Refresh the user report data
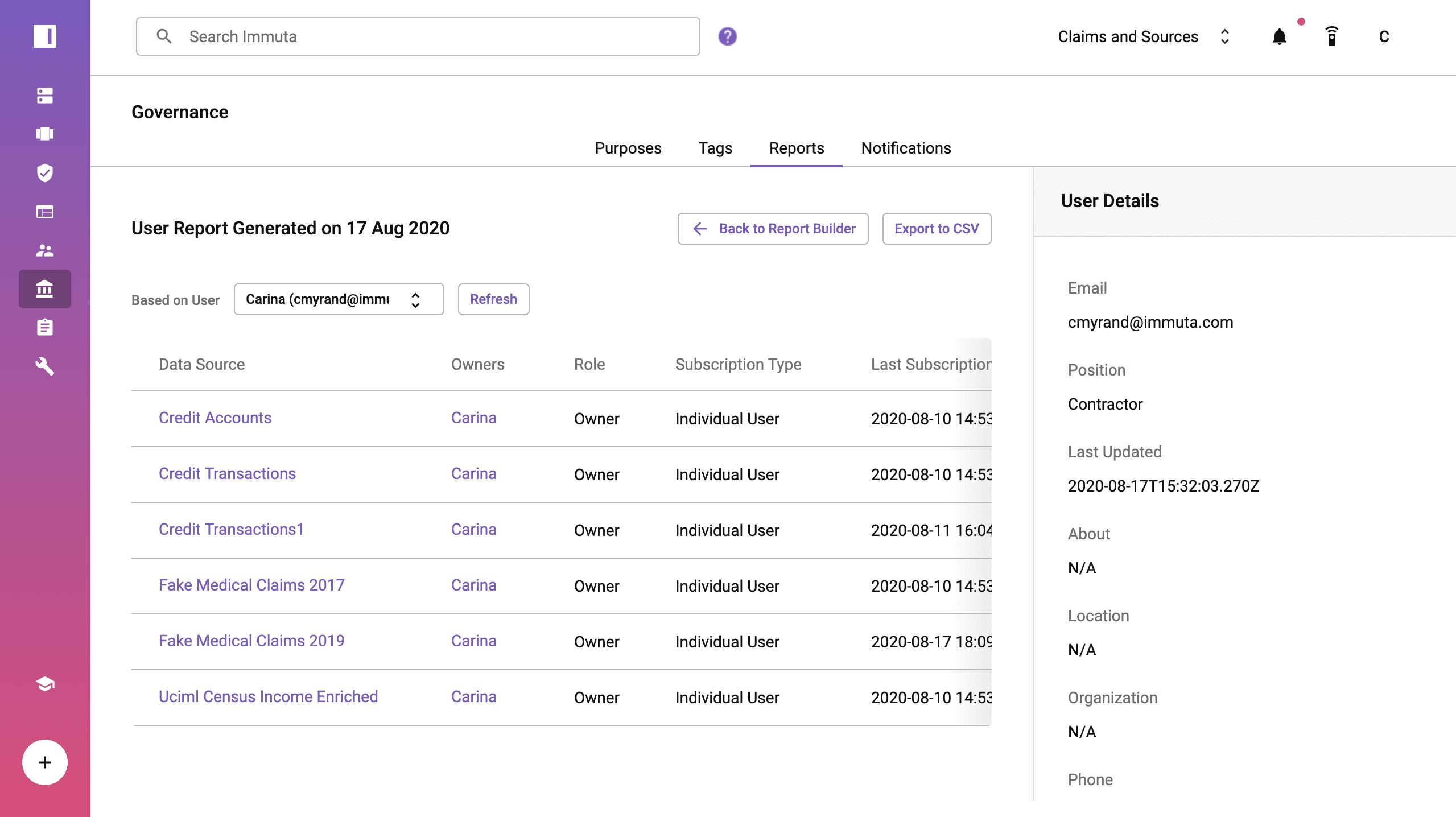The width and height of the screenshot is (1456, 817). point(494,299)
